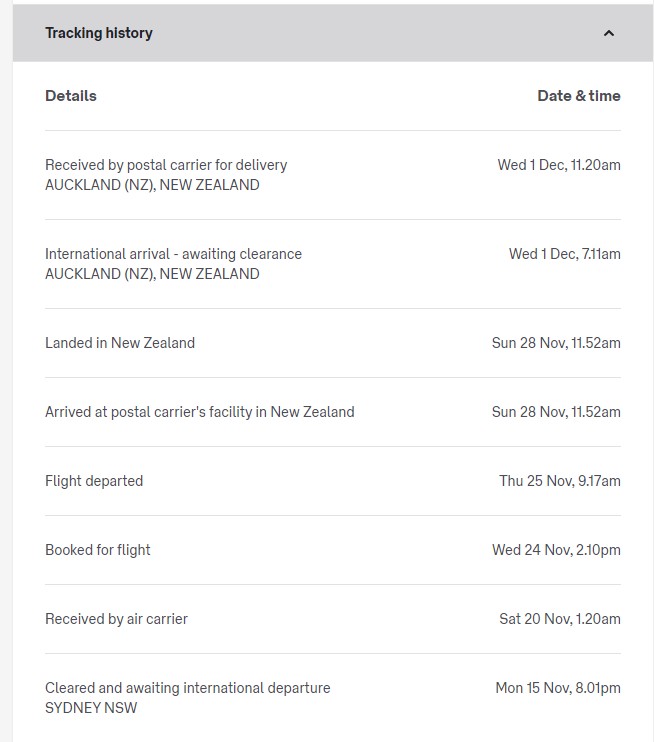Select the 'Booked for flight' entry
This screenshot has height=742, width=654.
[98, 550]
